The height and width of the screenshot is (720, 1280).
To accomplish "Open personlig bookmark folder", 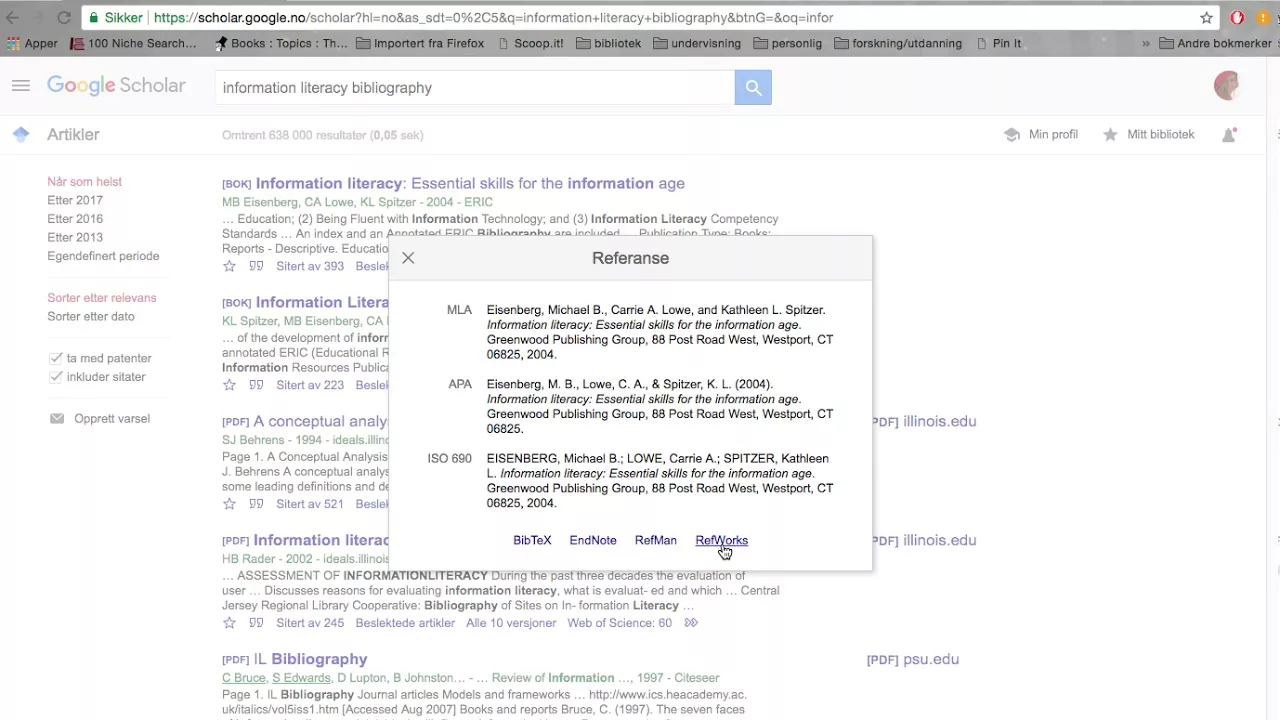I will point(787,43).
